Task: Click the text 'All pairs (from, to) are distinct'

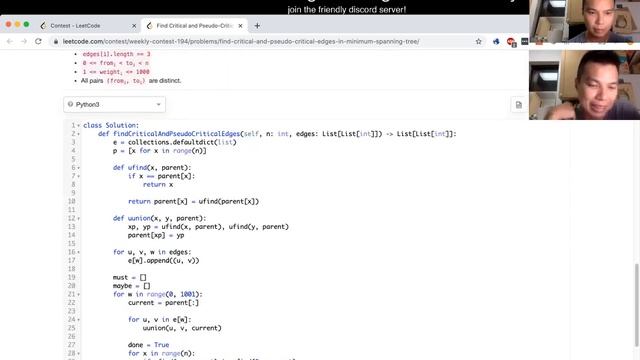Action: click(131, 81)
